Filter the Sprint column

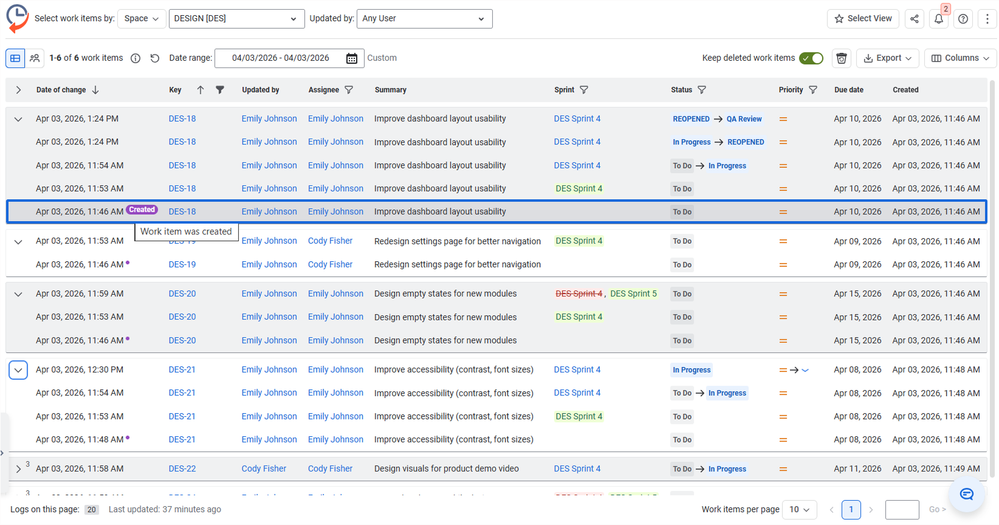[584, 90]
